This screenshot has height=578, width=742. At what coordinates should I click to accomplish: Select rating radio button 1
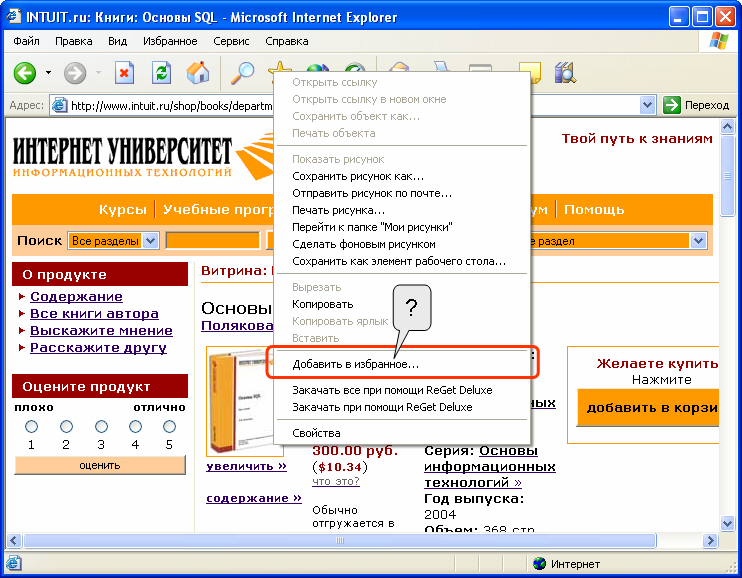coord(31,427)
